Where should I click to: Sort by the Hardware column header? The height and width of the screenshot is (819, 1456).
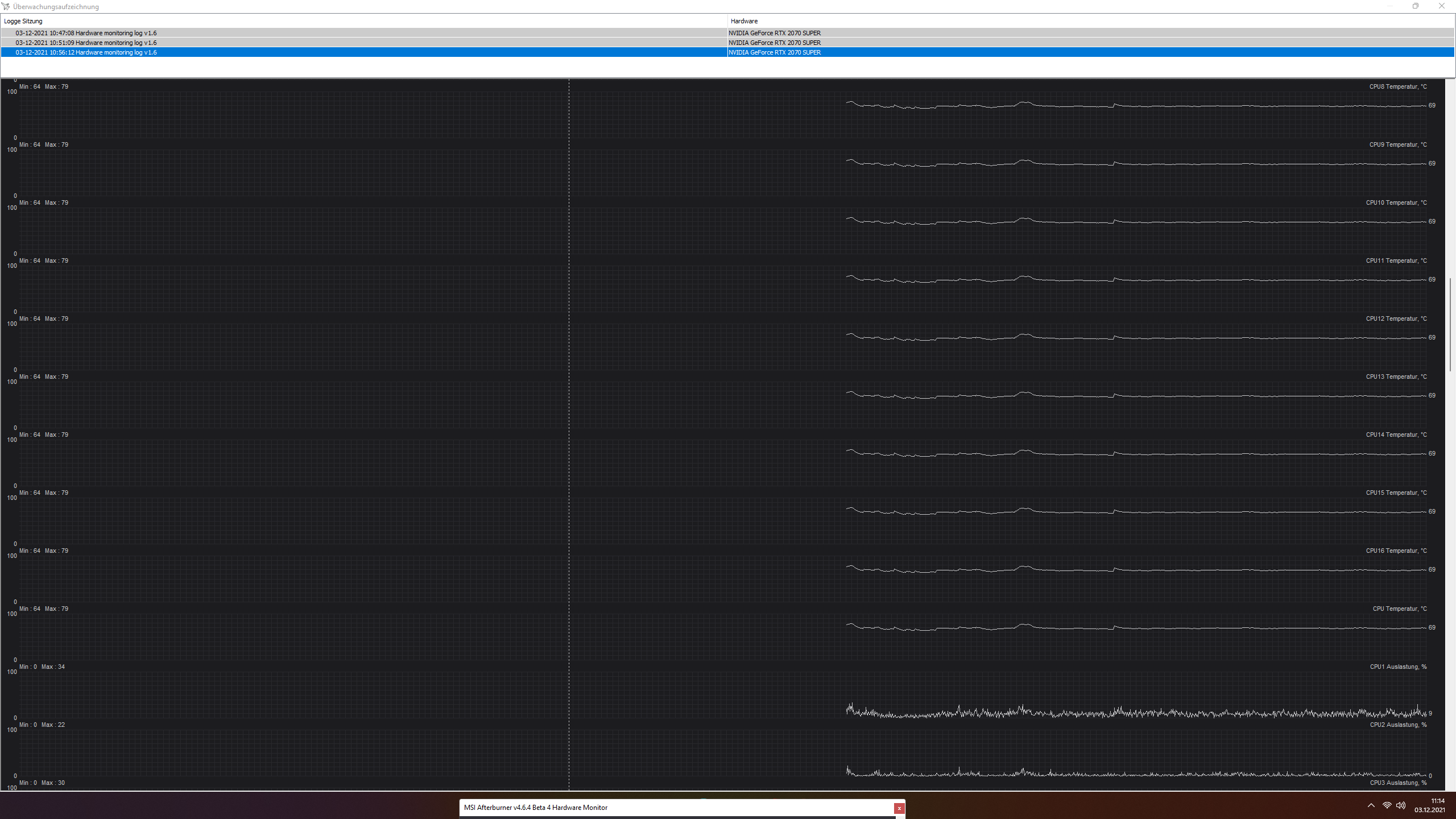coord(744,21)
